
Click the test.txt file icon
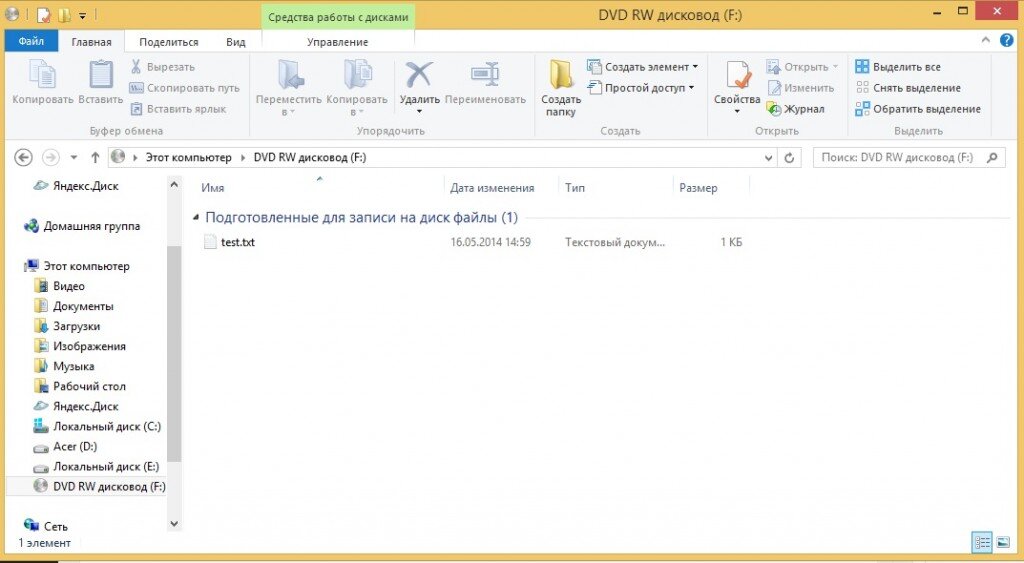pos(210,242)
